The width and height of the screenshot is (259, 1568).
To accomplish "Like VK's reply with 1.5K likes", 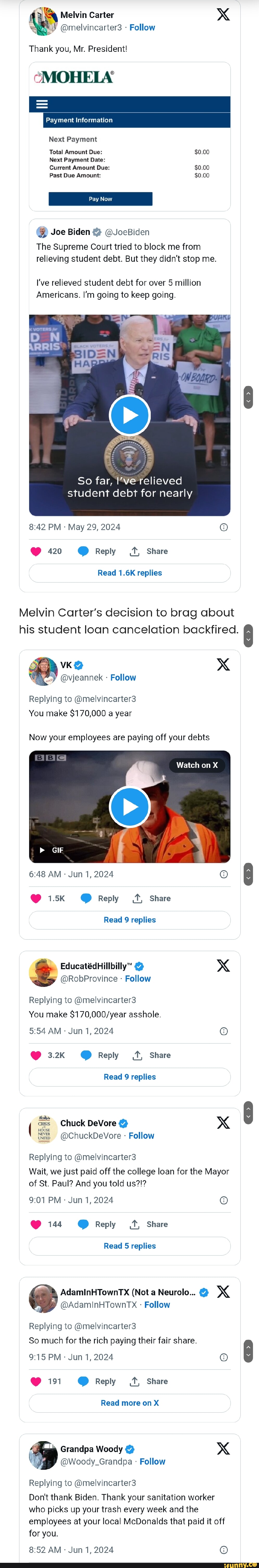I will [x=36, y=898].
